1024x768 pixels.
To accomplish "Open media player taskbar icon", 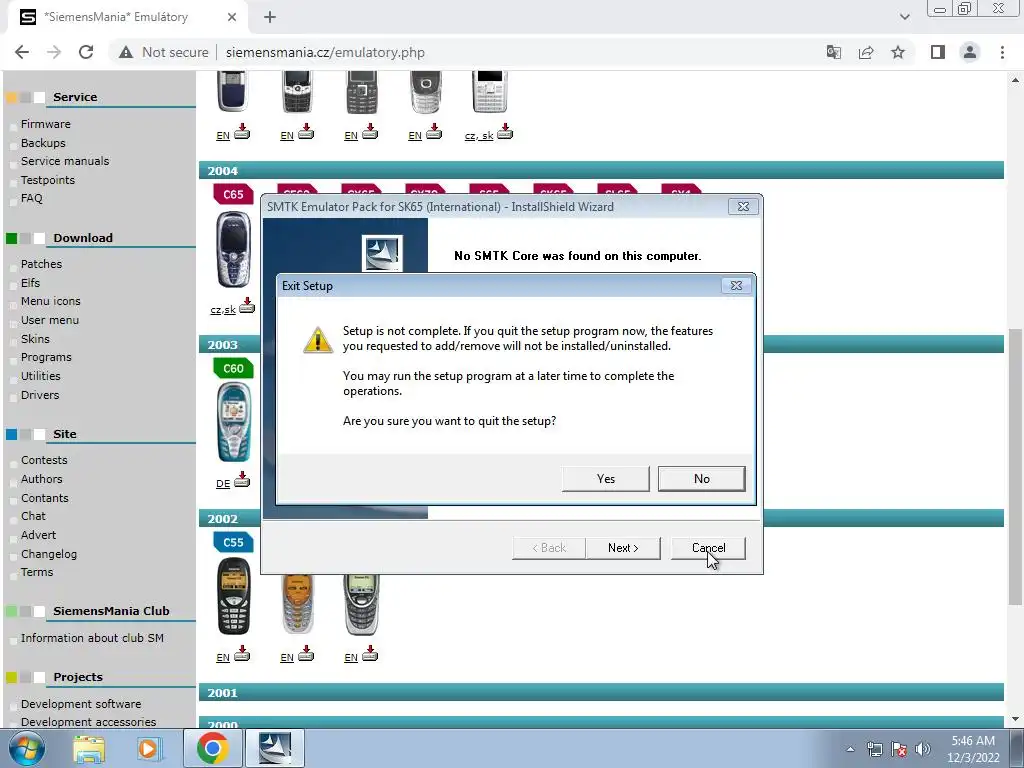I will 149,748.
